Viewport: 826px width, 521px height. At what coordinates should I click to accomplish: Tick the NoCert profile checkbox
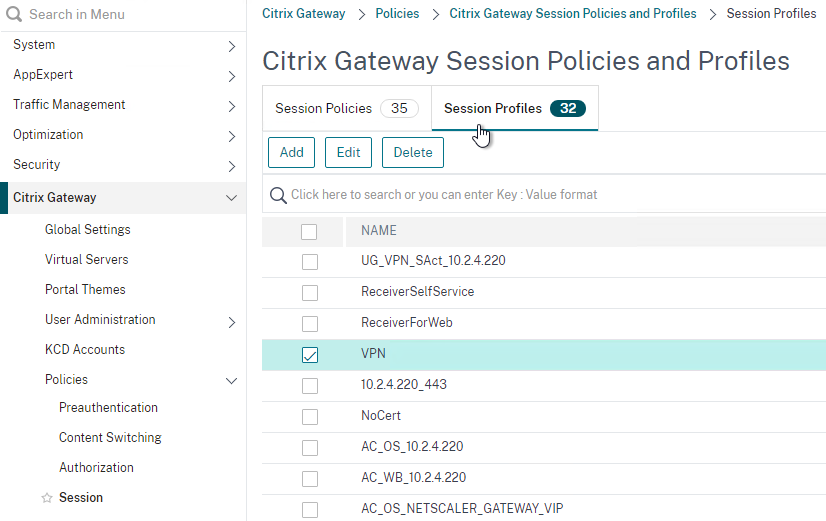pyautogui.click(x=310, y=417)
